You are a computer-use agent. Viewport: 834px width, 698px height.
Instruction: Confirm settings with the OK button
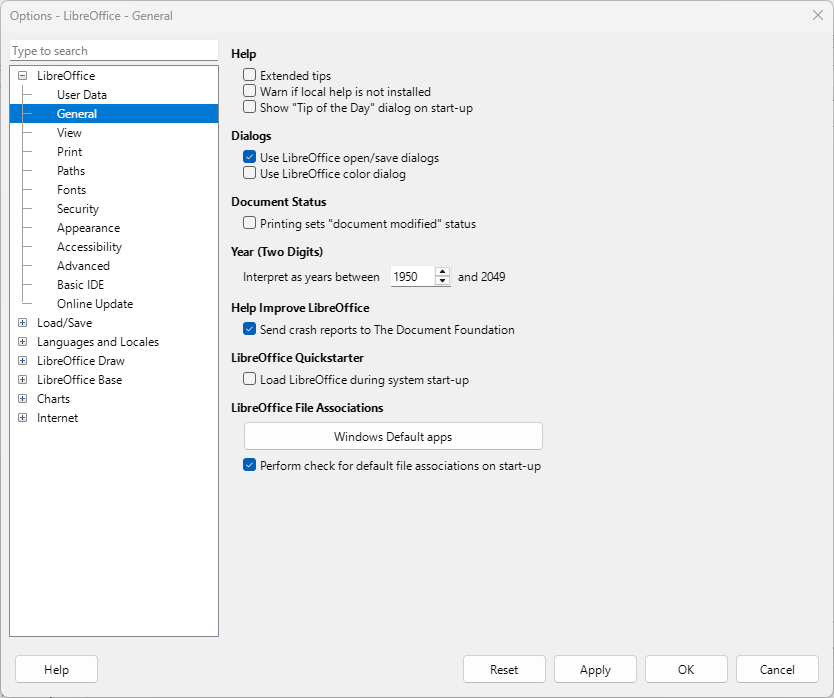(686, 669)
